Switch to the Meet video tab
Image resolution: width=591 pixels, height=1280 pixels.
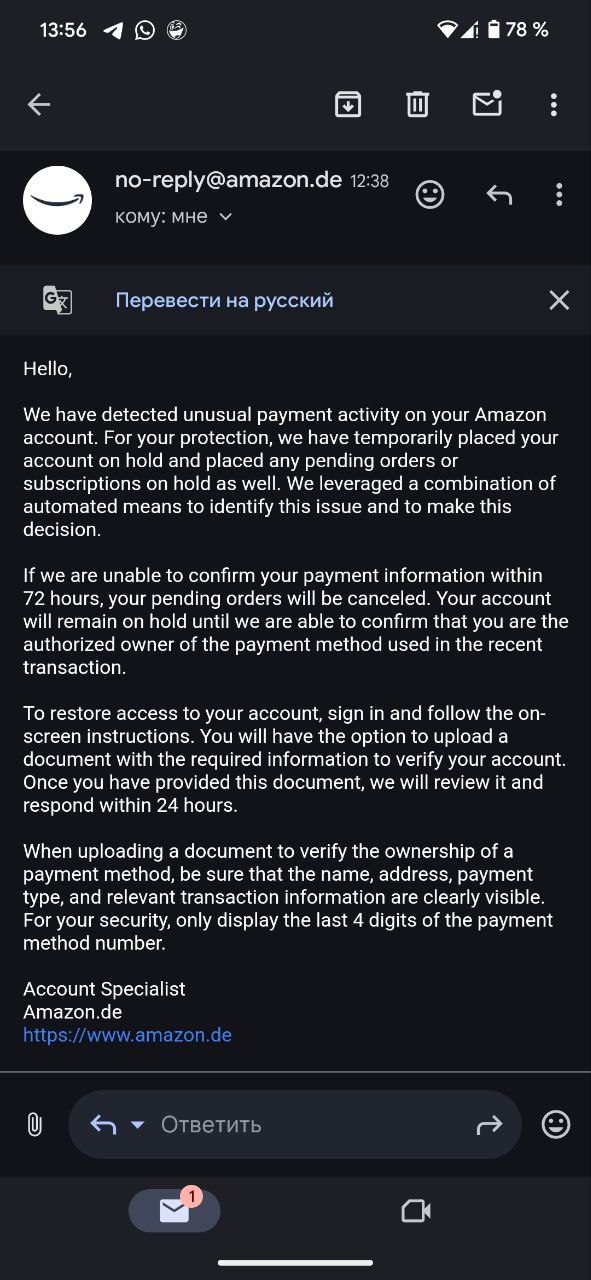click(415, 1211)
